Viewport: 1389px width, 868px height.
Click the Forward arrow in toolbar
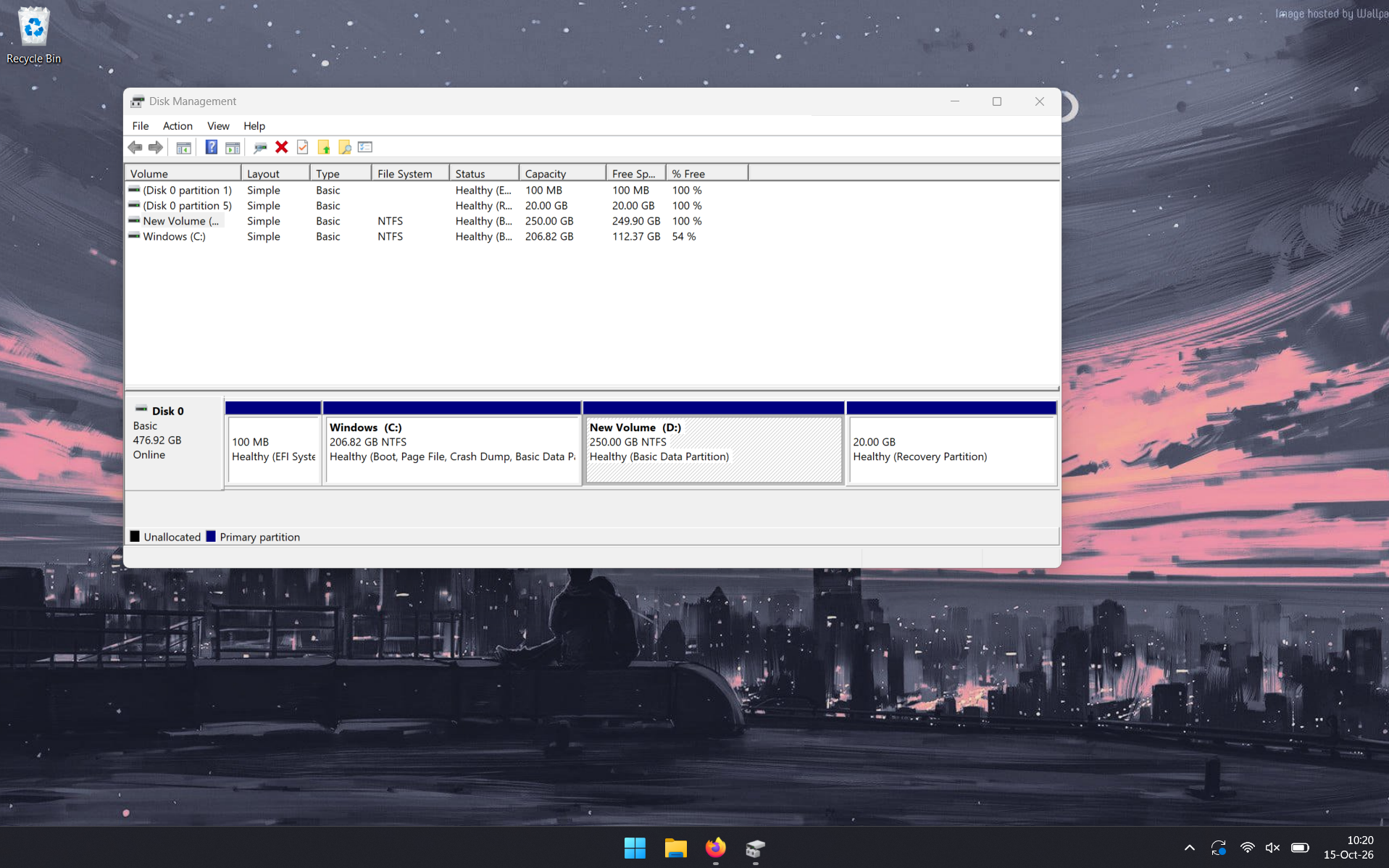pos(155,147)
